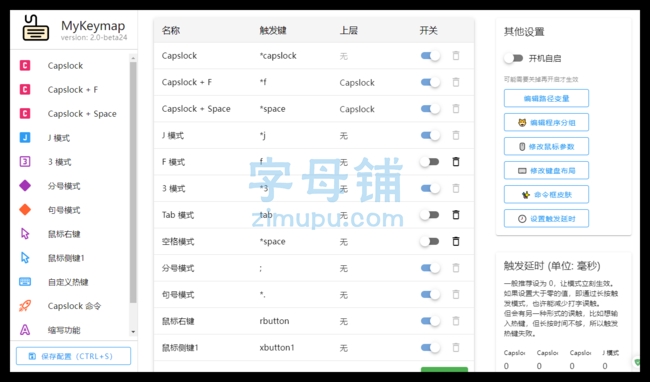This screenshot has width=650, height=382.
Task: Click the 3 模式 sidebar item label
Action: click(60, 162)
